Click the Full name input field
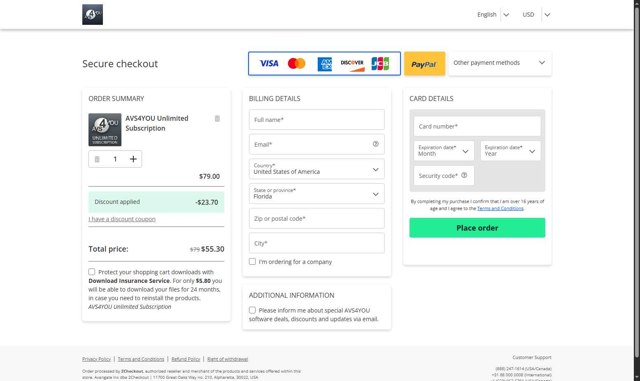 pyautogui.click(x=317, y=120)
